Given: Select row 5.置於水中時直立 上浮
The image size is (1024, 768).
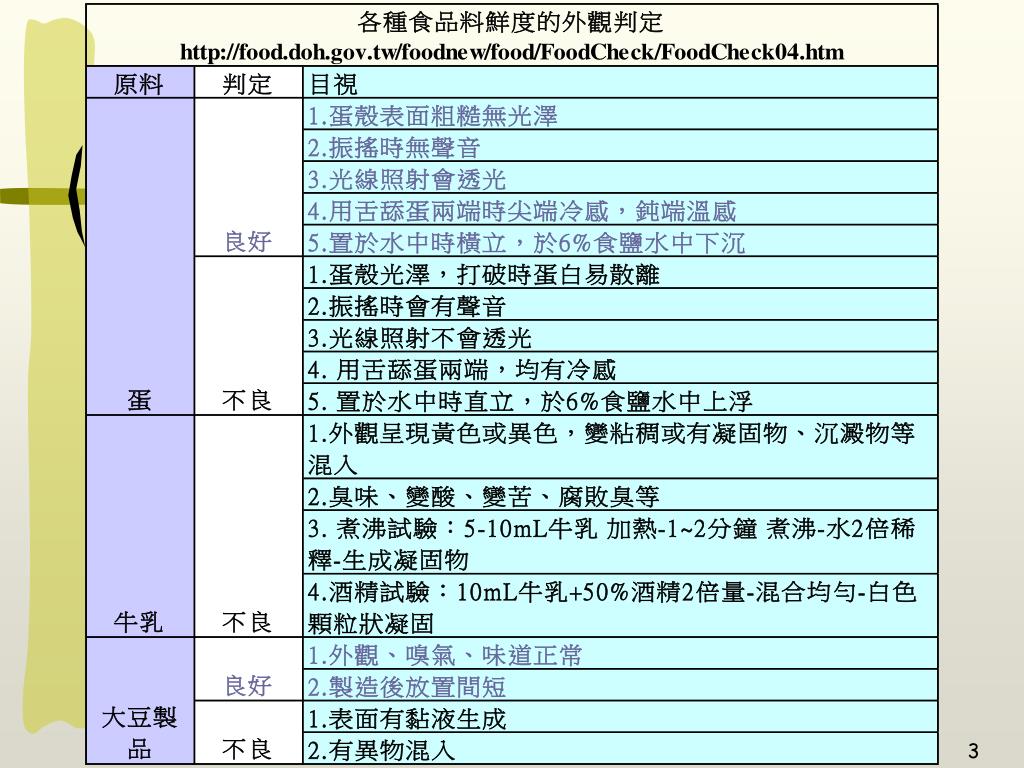Looking at the screenshot, I should click(x=620, y=400).
